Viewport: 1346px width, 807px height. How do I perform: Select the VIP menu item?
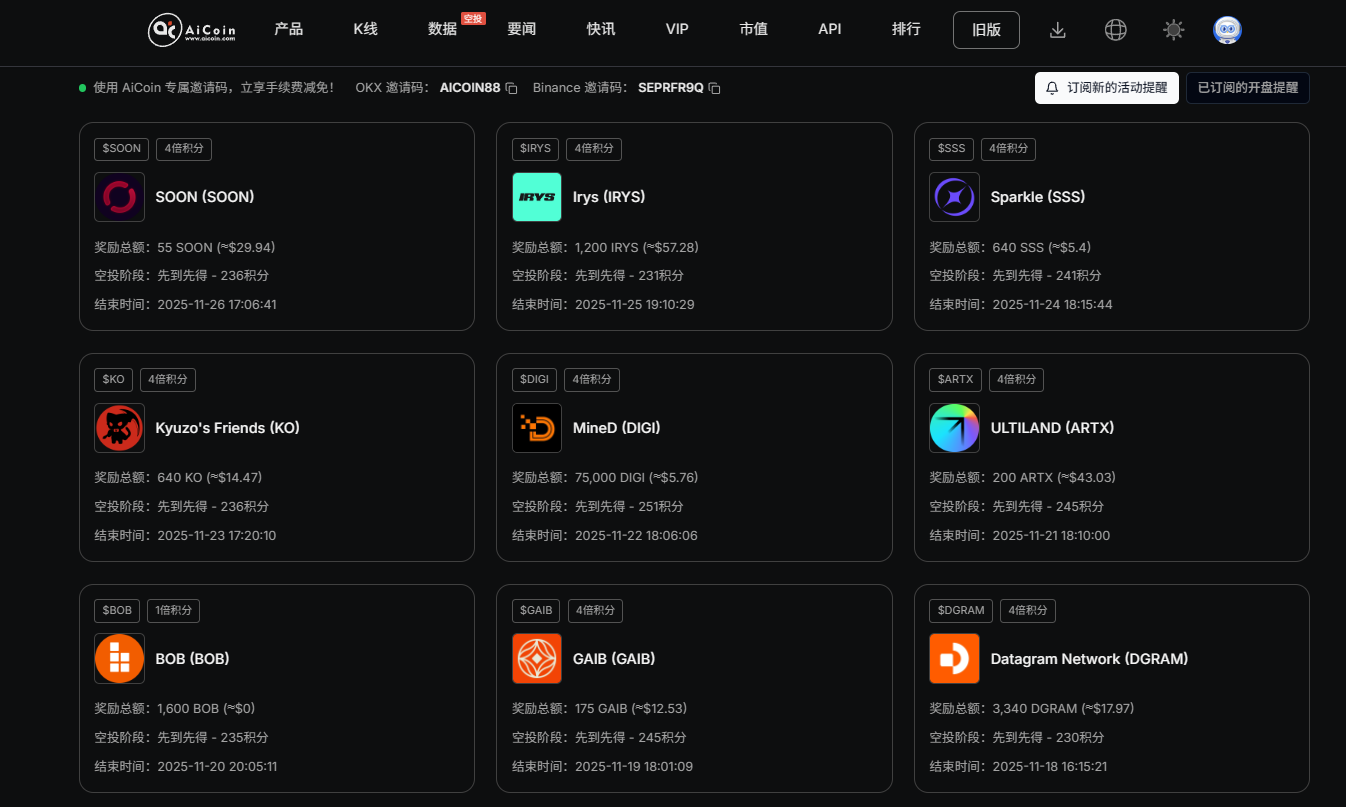click(677, 30)
